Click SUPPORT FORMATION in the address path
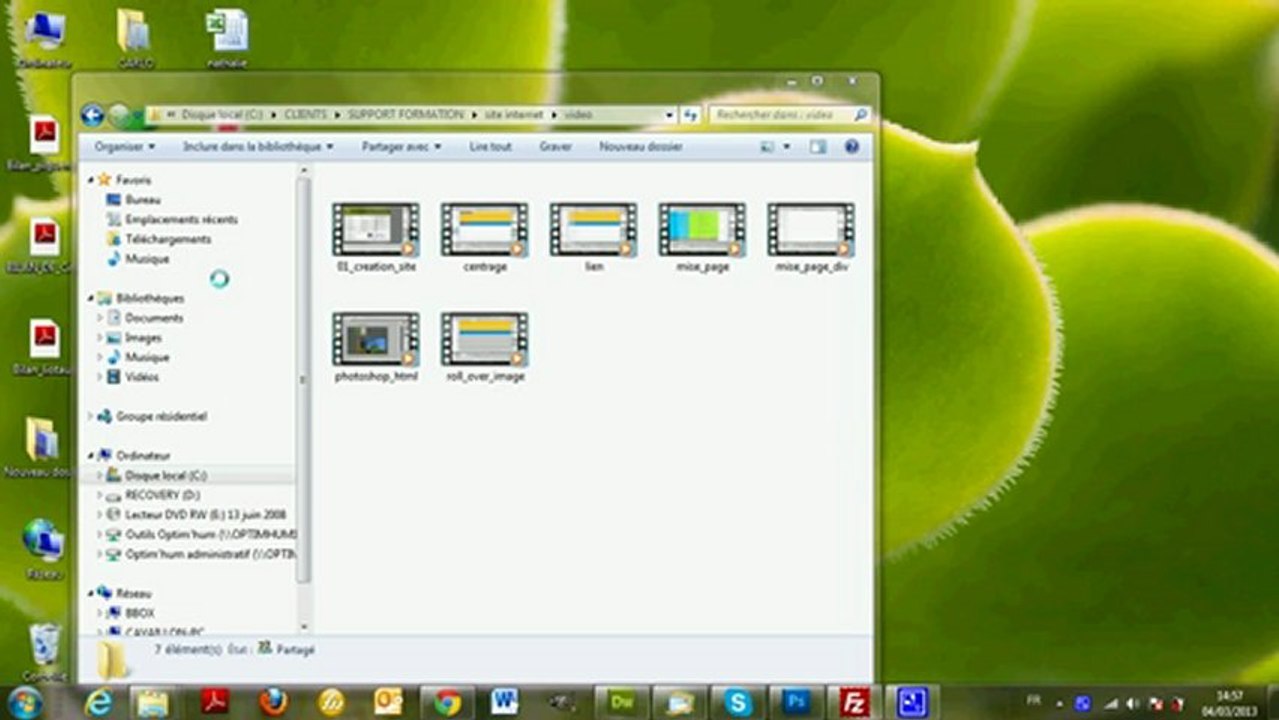This screenshot has height=720, width=1279. [x=405, y=115]
